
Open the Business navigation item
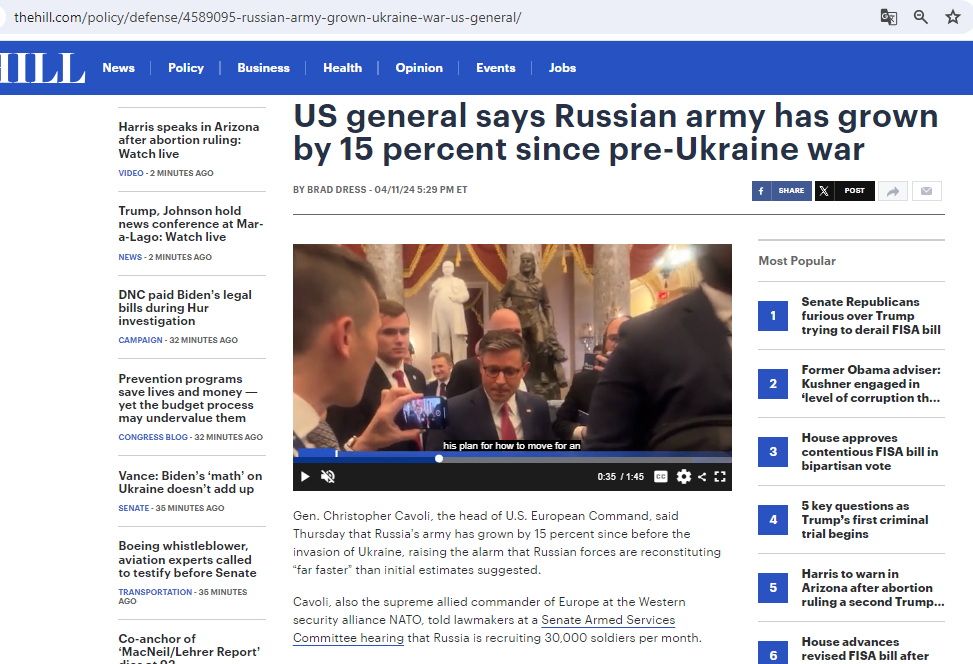263,68
